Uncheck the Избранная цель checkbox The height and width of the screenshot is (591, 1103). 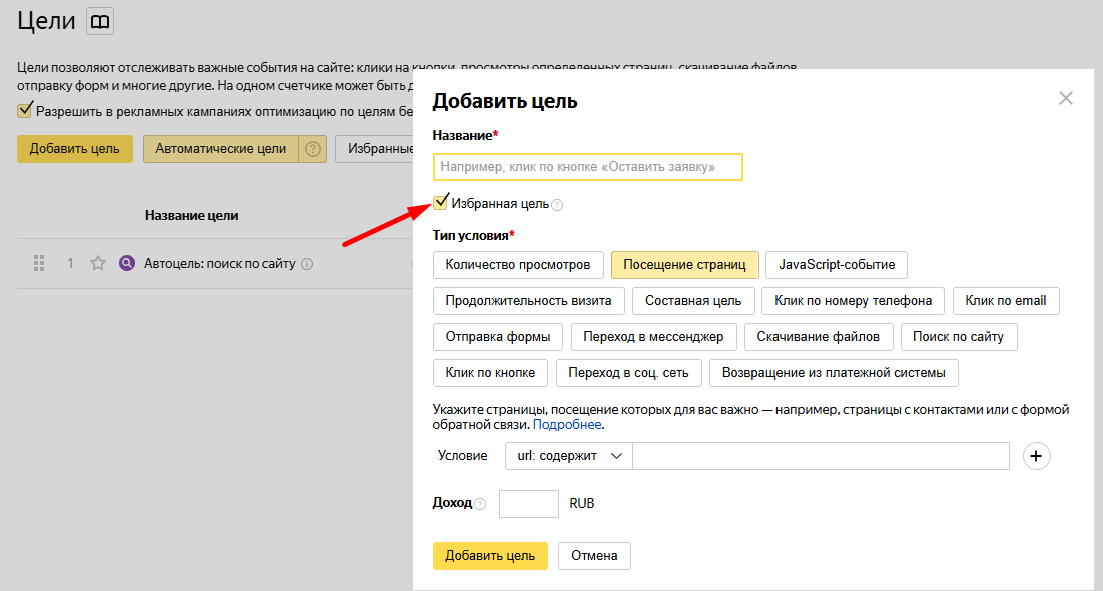coord(441,203)
